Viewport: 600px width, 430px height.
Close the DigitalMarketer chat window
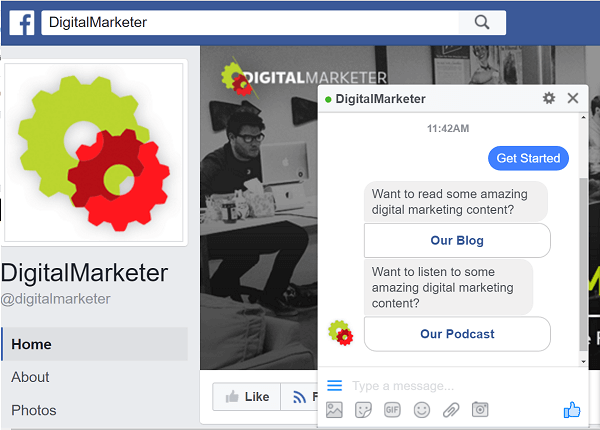tap(573, 98)
